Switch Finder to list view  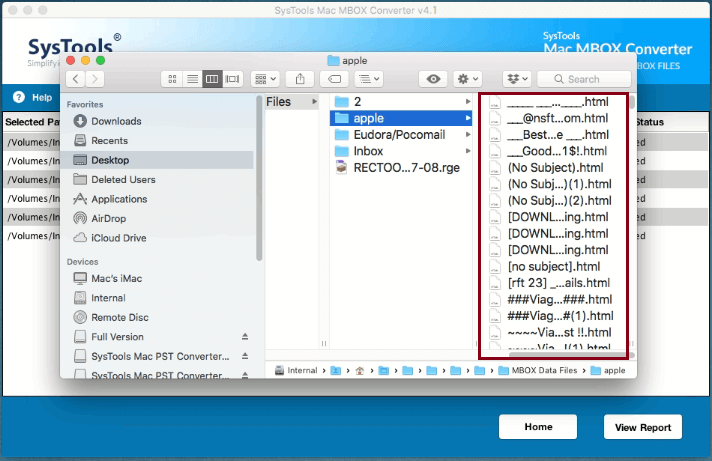pyautogui.click(x=192, y=79)
